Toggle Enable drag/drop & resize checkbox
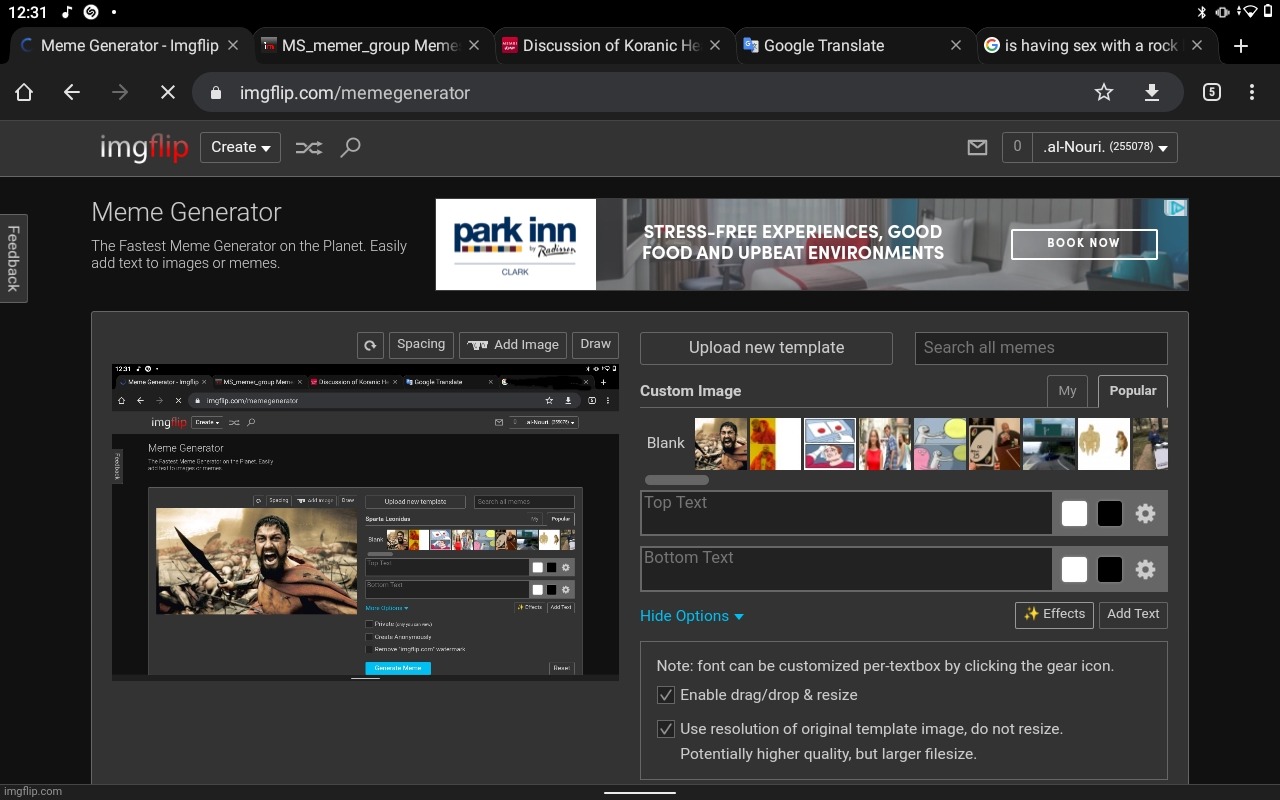Screen dimensions: 1280x800 point(665,695)
